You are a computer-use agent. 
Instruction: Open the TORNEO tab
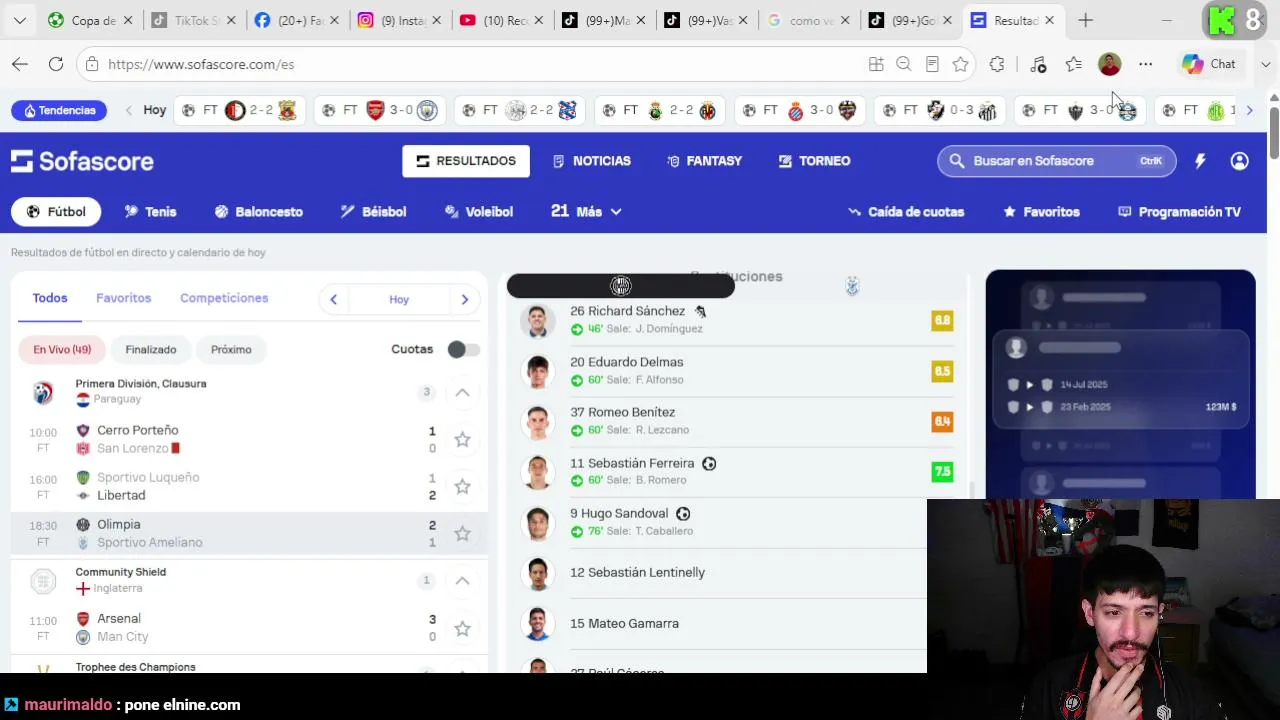coord(814,161)
